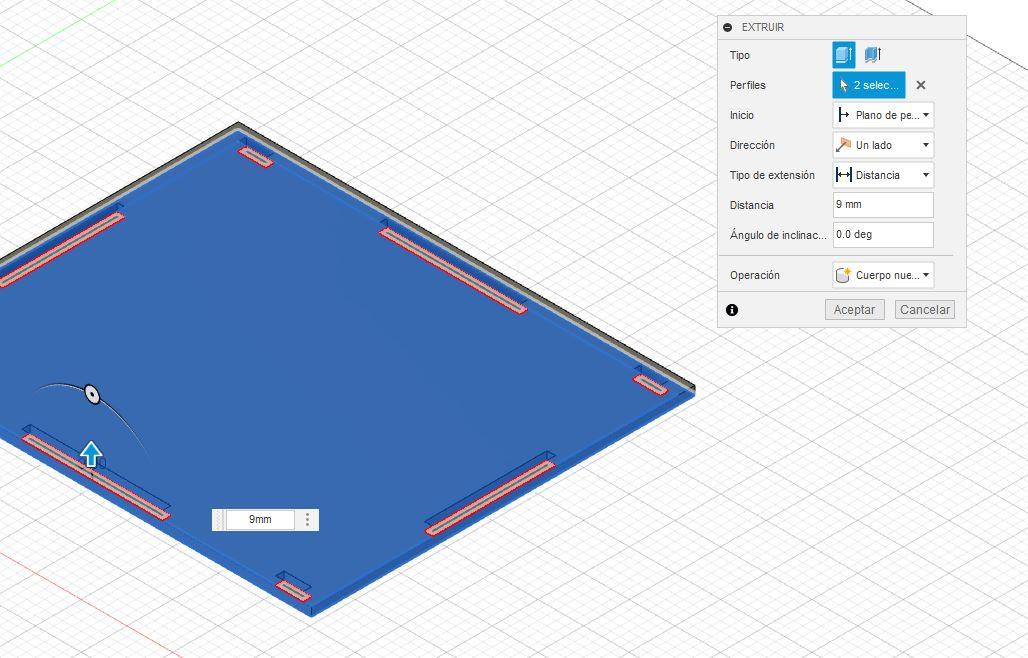This screenshot has height=658, width=1028.
Task: Click the Aceptar button
Action: pyautogui.click(x=854, y=309)
